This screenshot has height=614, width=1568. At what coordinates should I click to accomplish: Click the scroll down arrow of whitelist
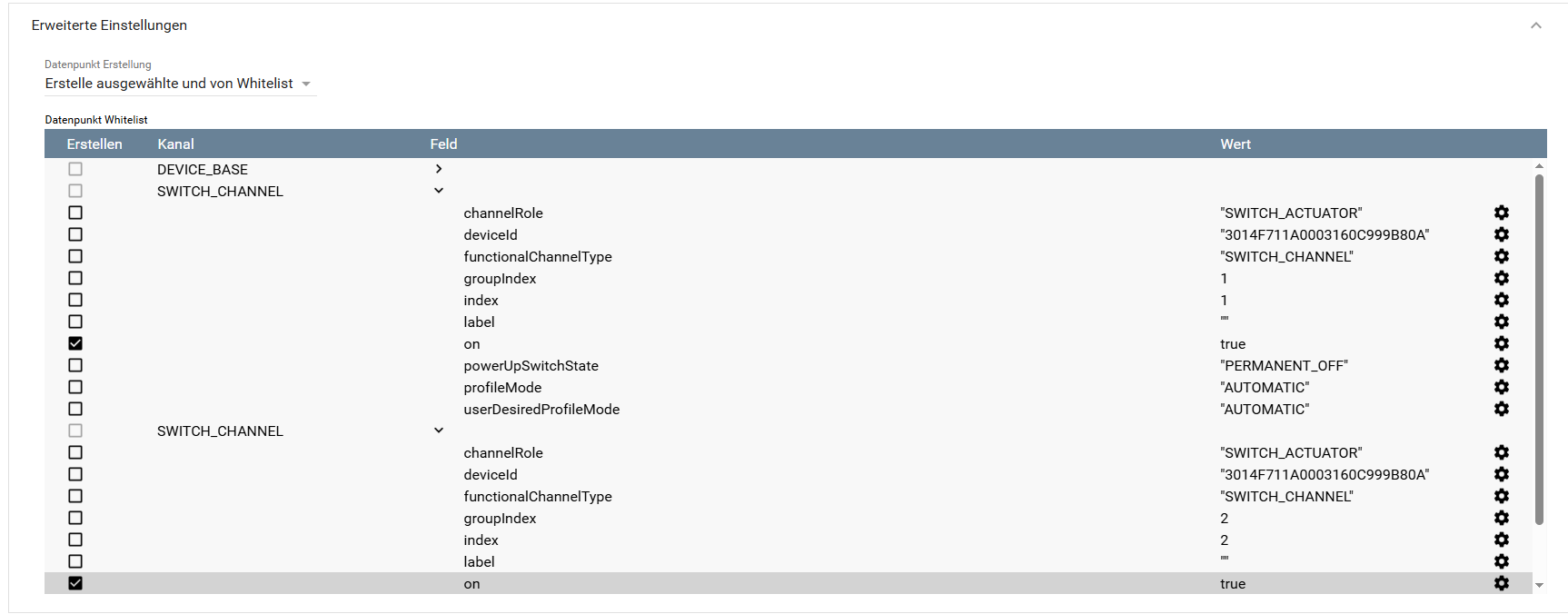pos(1539,586)
